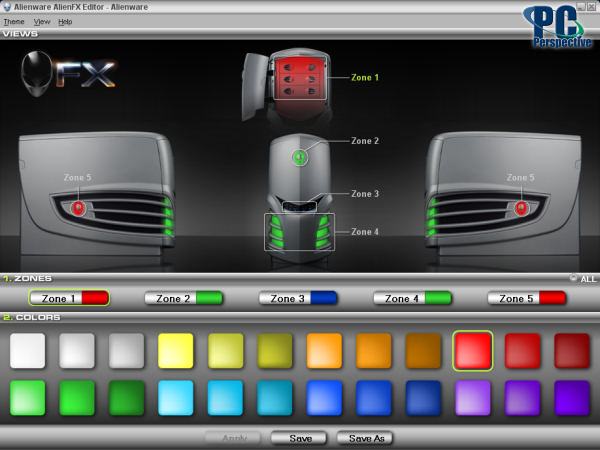Screen dimensions: 600x450
Task: Select the bright orange swatch
Action: pos(324,351)
